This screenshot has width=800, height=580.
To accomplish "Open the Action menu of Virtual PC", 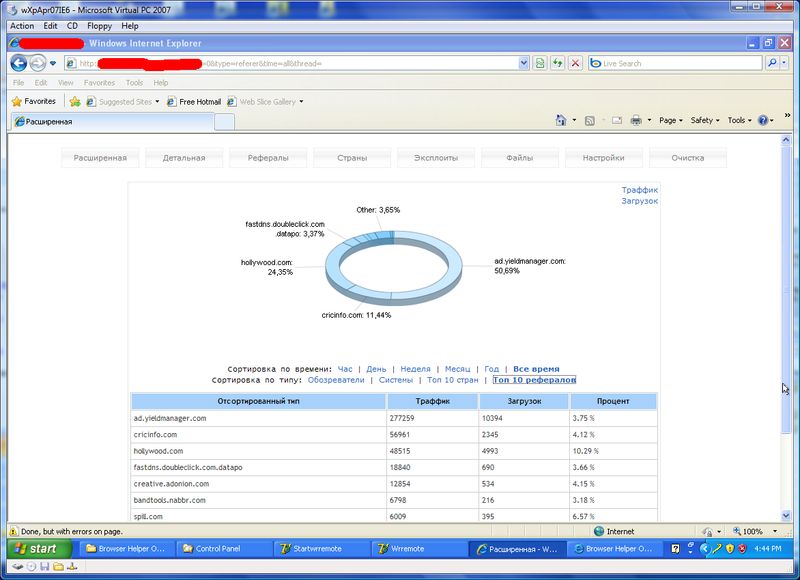I will [x=22, y=26].
